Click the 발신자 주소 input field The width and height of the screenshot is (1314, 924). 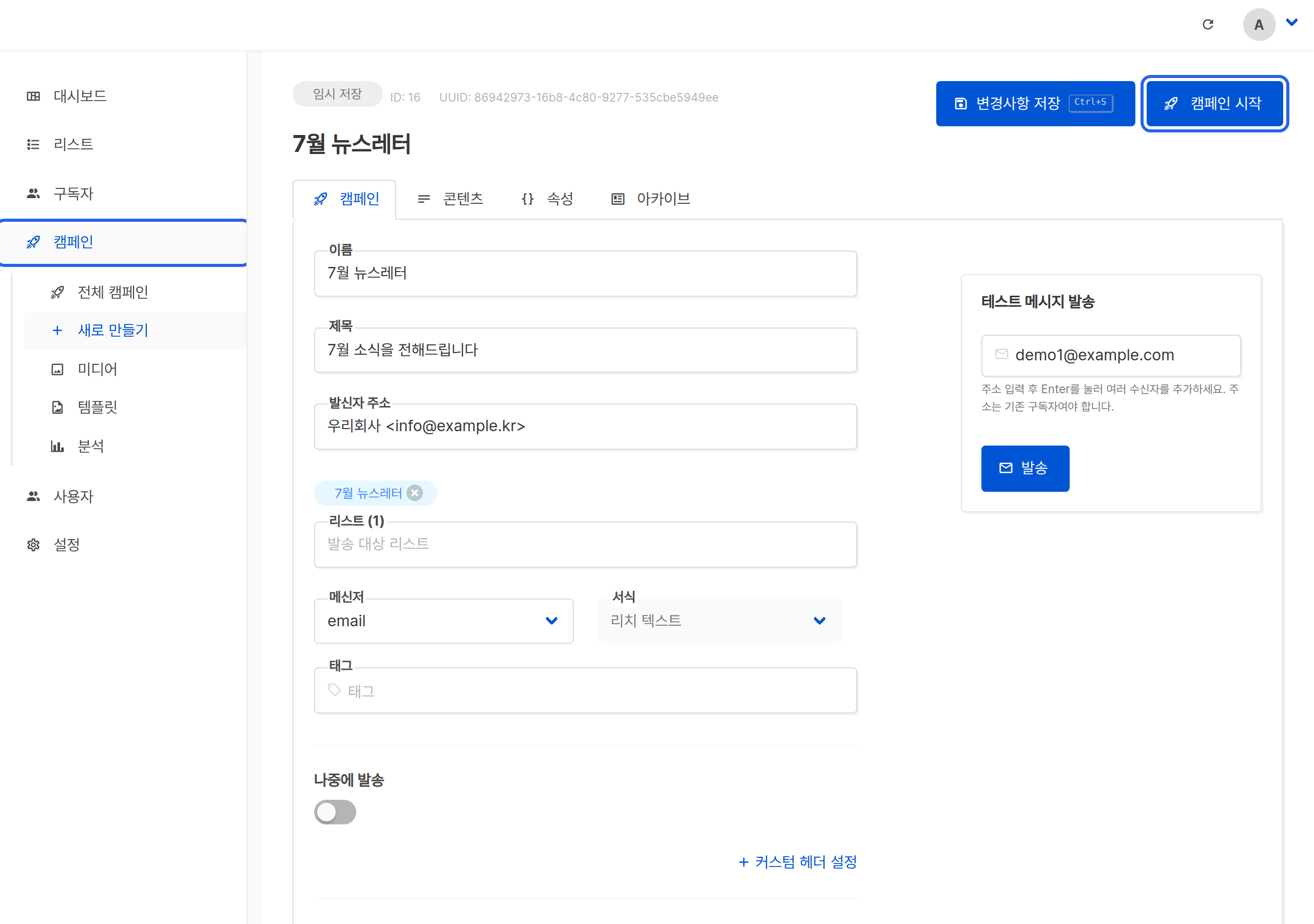tap(585, 427)
